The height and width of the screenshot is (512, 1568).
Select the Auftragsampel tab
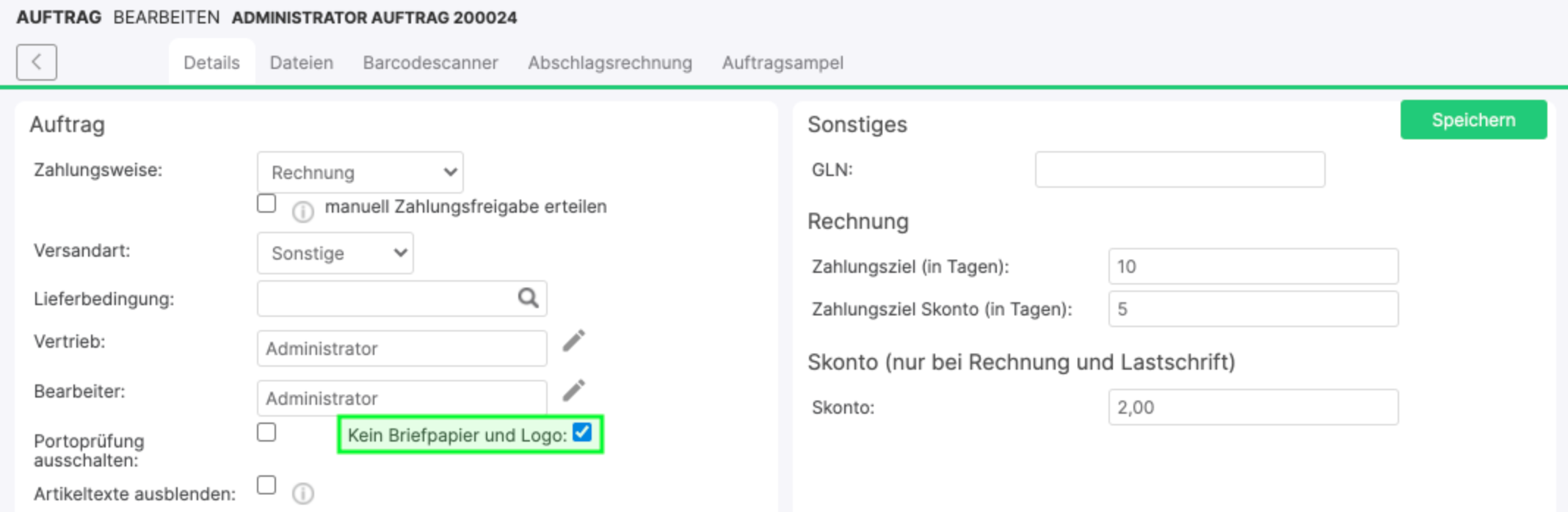[x=783, y=63]
